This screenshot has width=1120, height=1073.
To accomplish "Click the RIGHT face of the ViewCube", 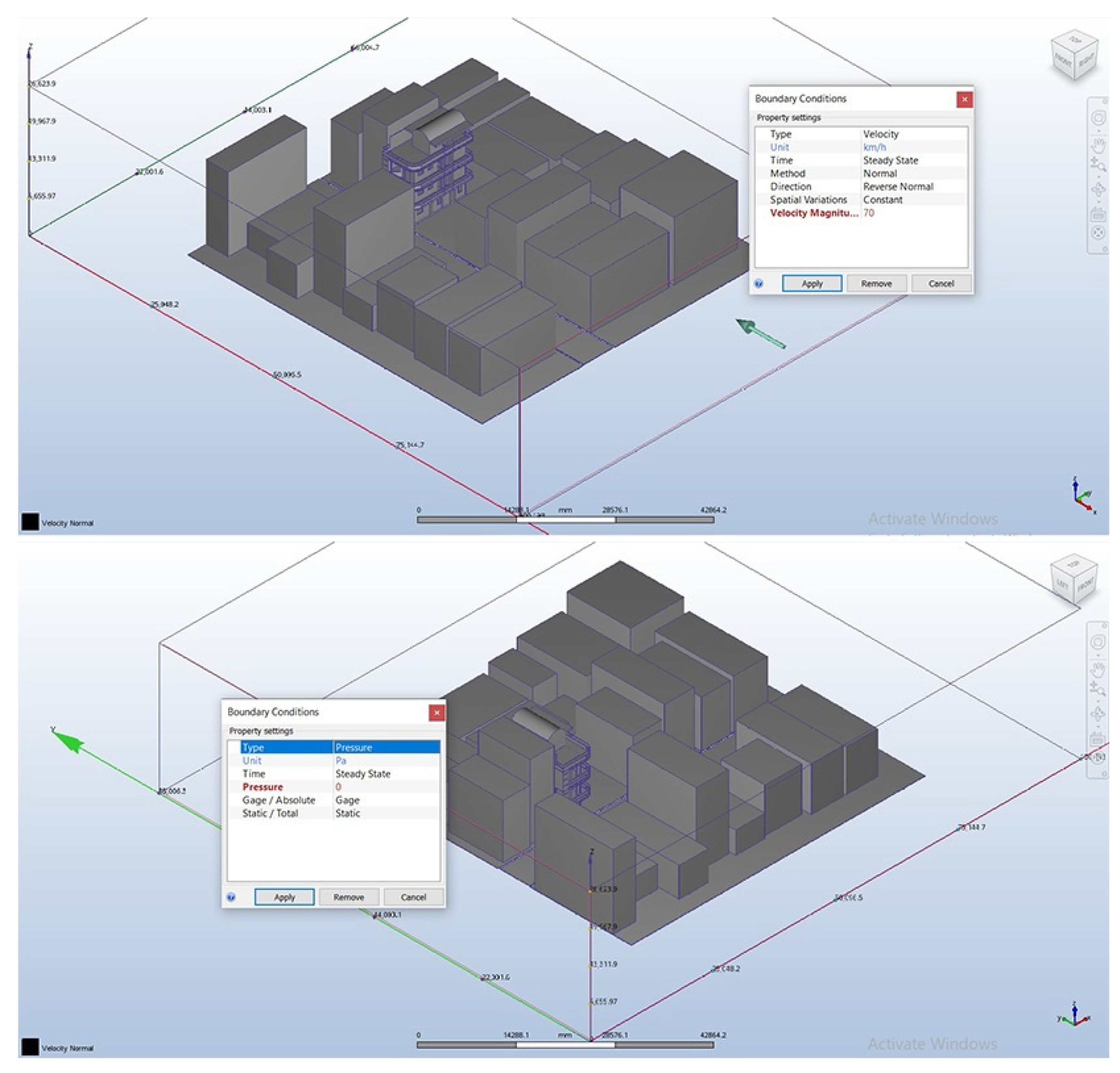I will tap(1086, 61).
